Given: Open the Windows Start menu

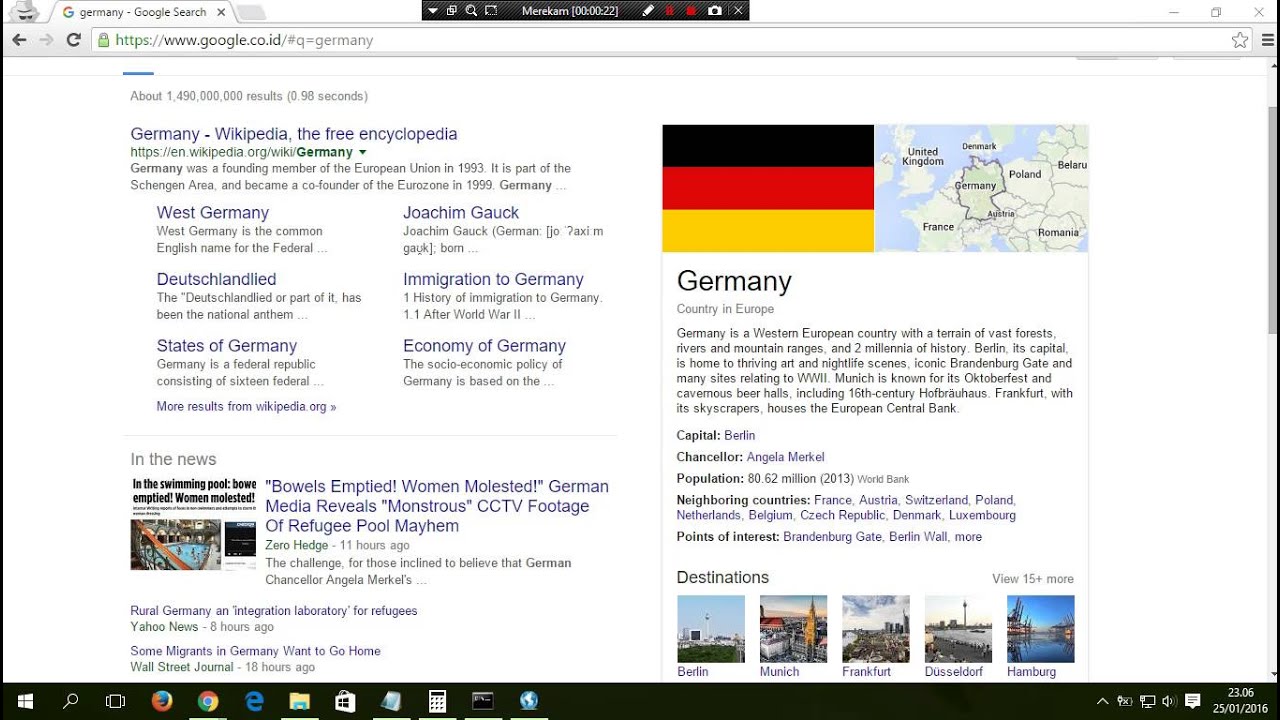Looking at the screenshot, I should pyautogui.click(x=25, y=701).
